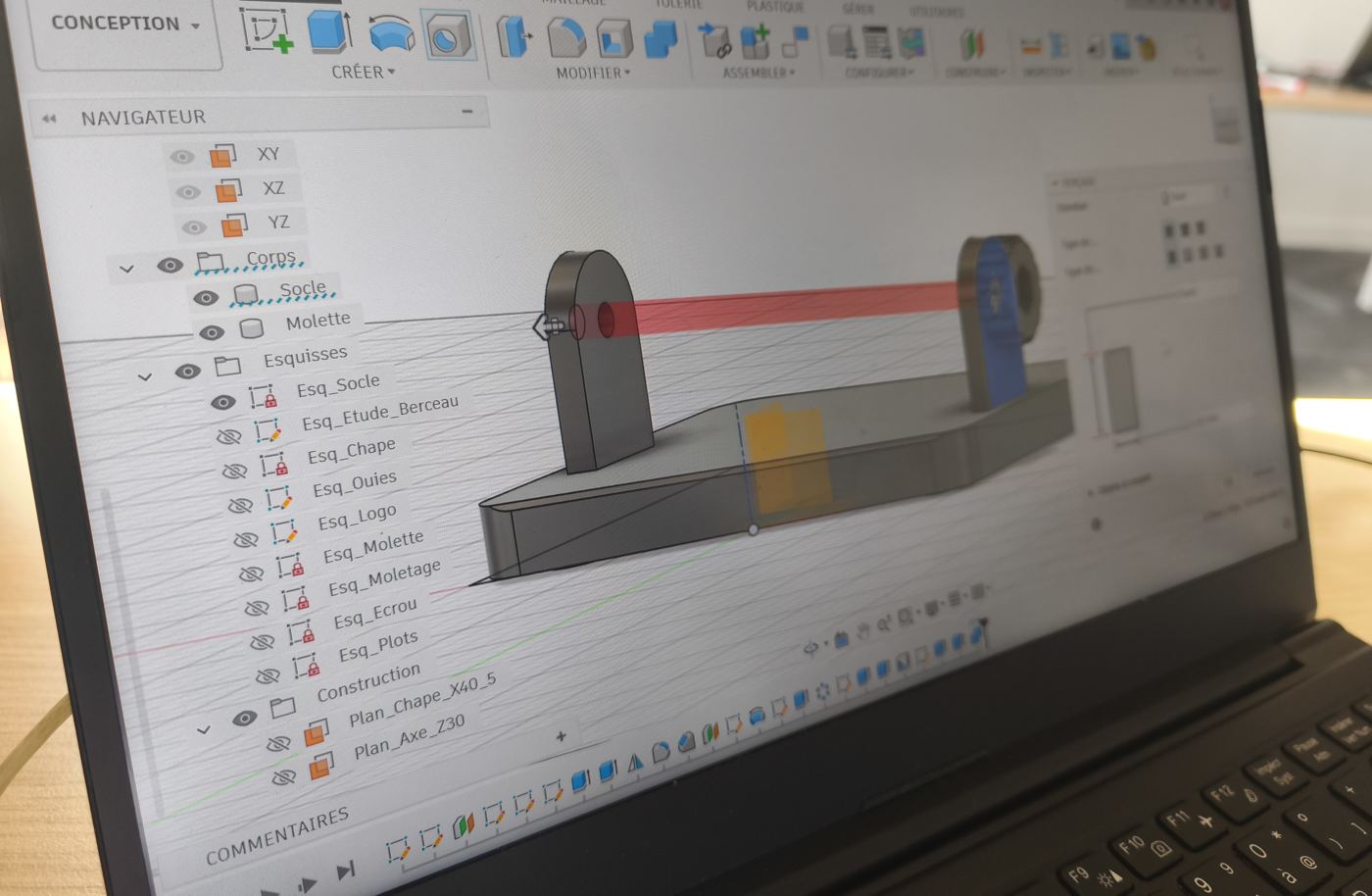The width and height of the screenshot is (1372, 896).
Task: Toggle visibility of the Corps folder
Action: (x=170, y=265)
